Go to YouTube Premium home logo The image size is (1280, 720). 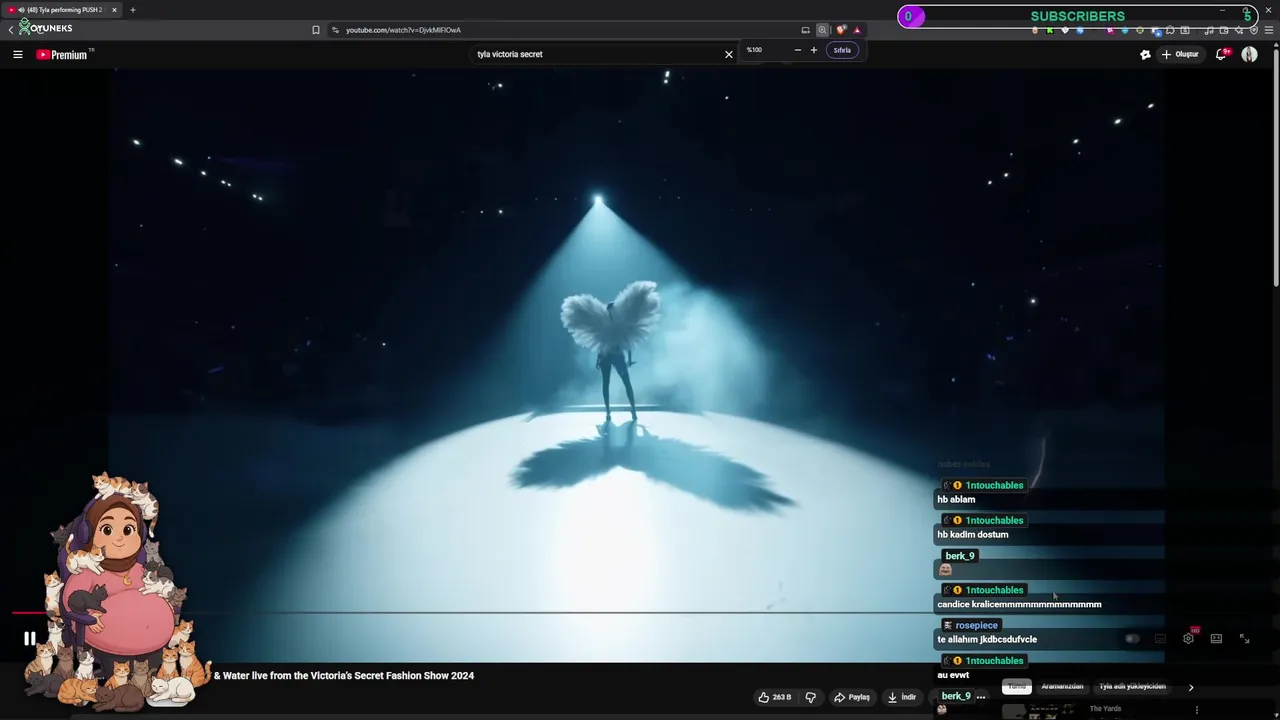click(64, 55)
